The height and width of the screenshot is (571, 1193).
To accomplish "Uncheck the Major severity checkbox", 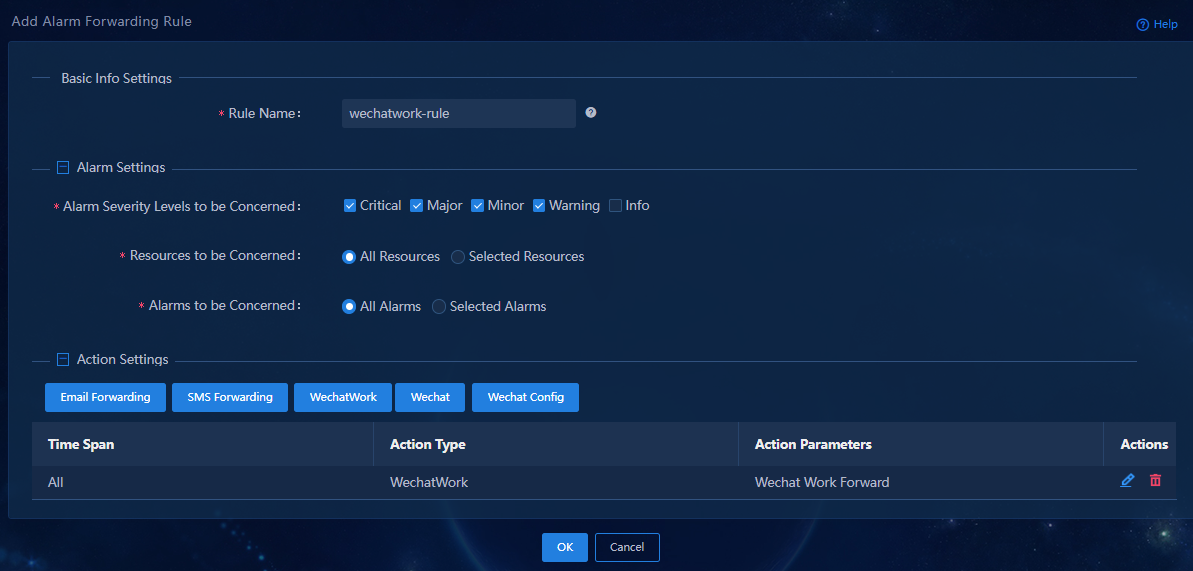I will (x=416, y=206).
